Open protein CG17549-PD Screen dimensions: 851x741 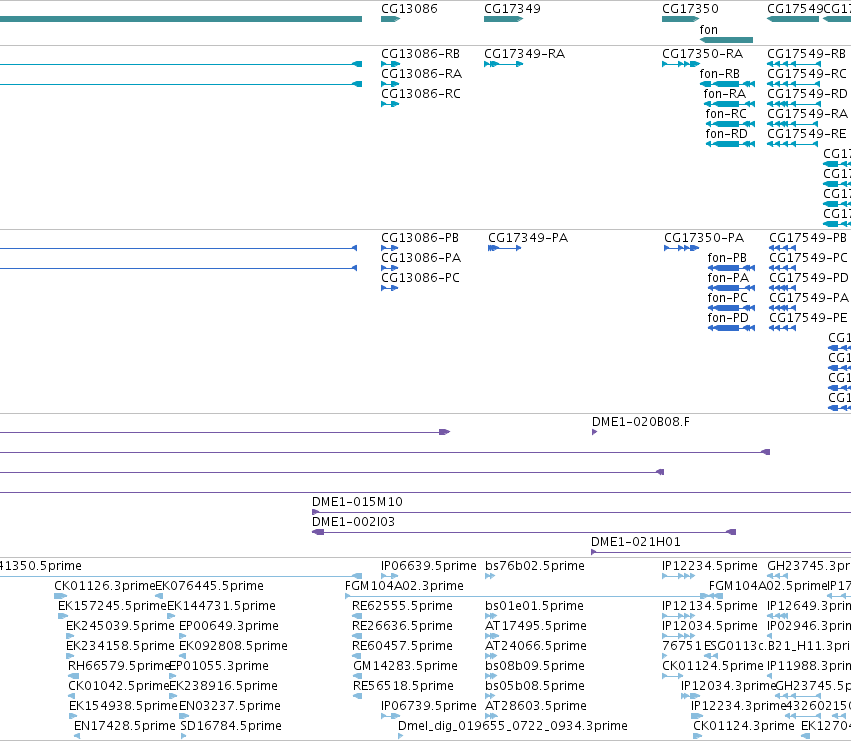tap(809, 278)
